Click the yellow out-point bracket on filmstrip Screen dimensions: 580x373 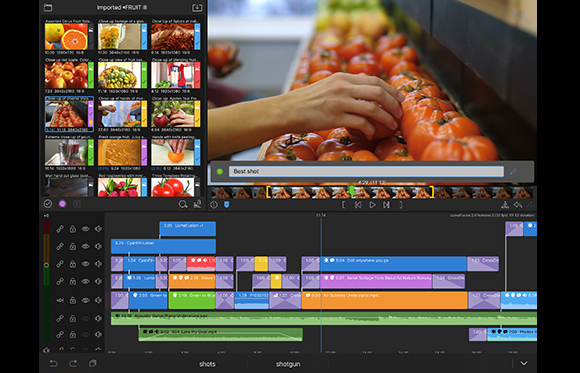pyautogui.click(x=431, y=192)
